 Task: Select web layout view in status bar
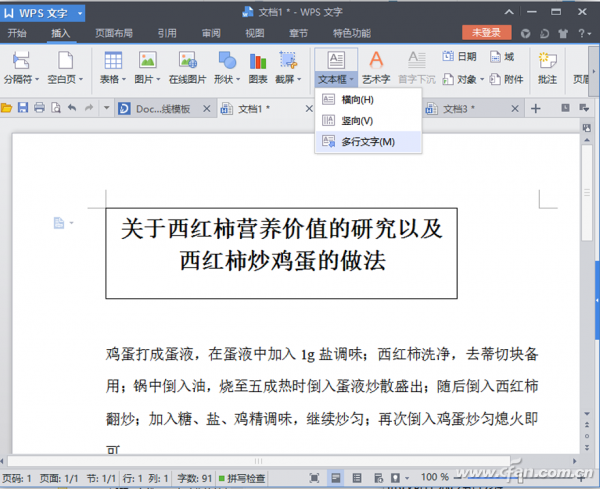(x=378, y=478)
